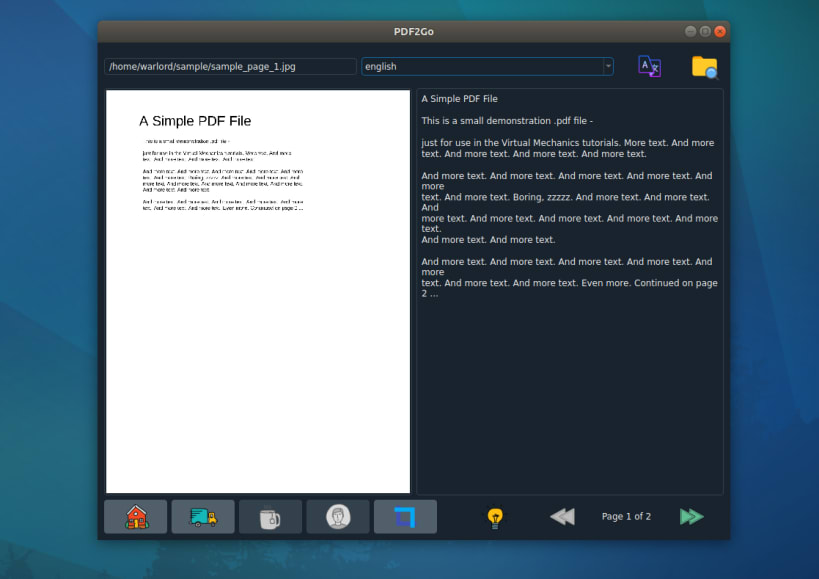Go to next page with green arrows
Screen dimensions: 819x579
[x=692, y=517]
